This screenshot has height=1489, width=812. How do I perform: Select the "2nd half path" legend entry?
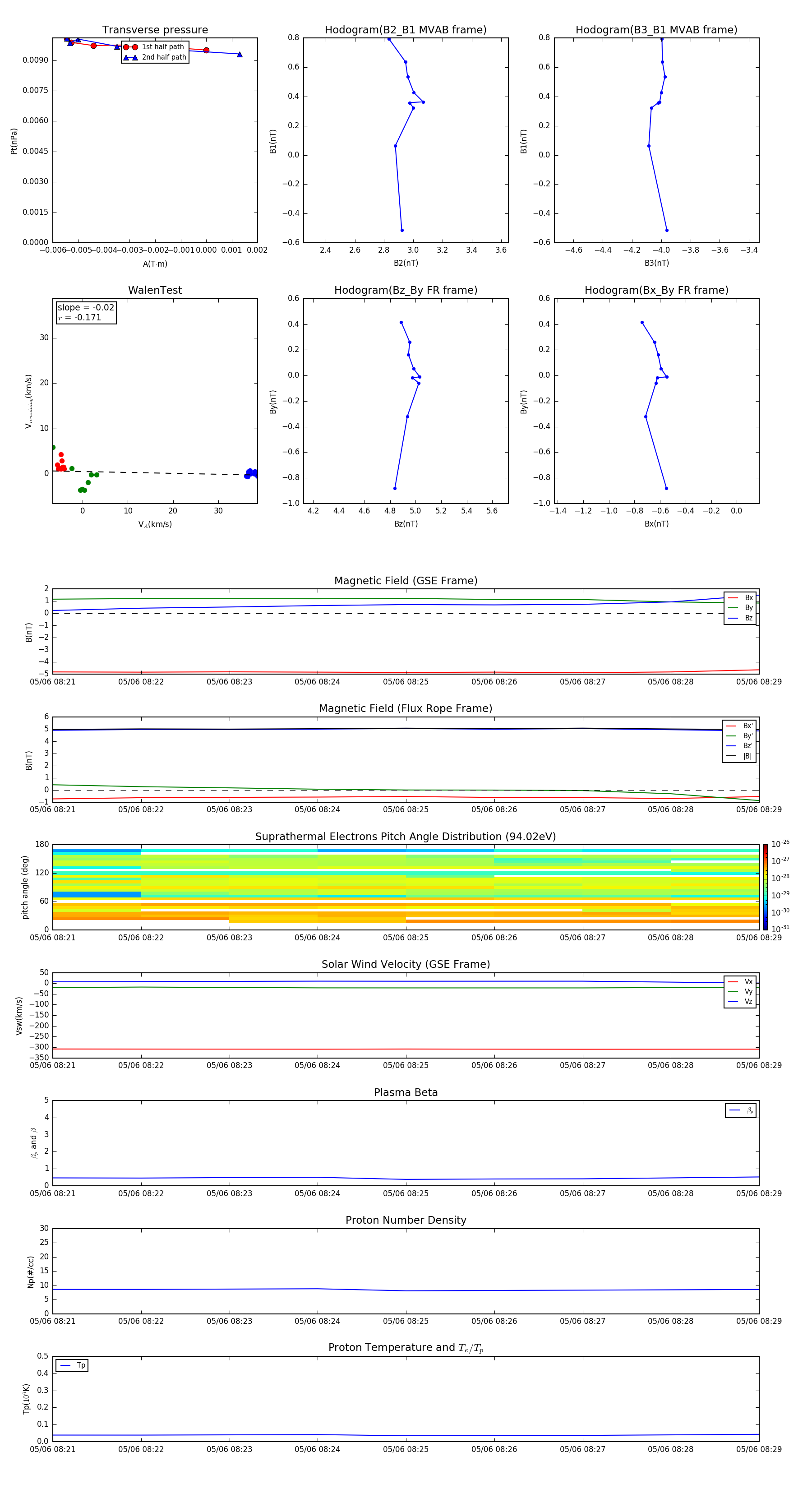click(155, 57)
